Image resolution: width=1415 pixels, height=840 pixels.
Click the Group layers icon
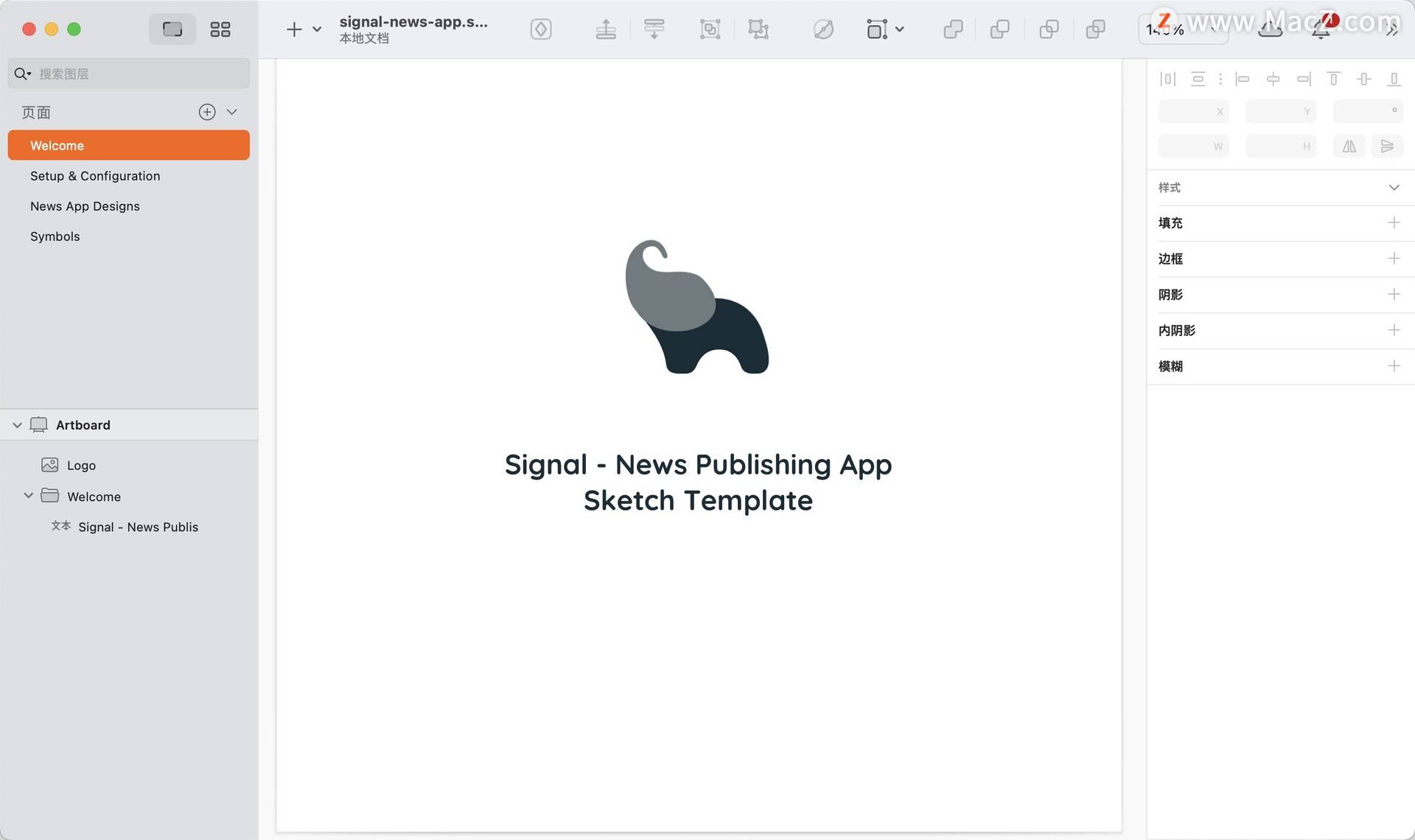coord(710,29)
